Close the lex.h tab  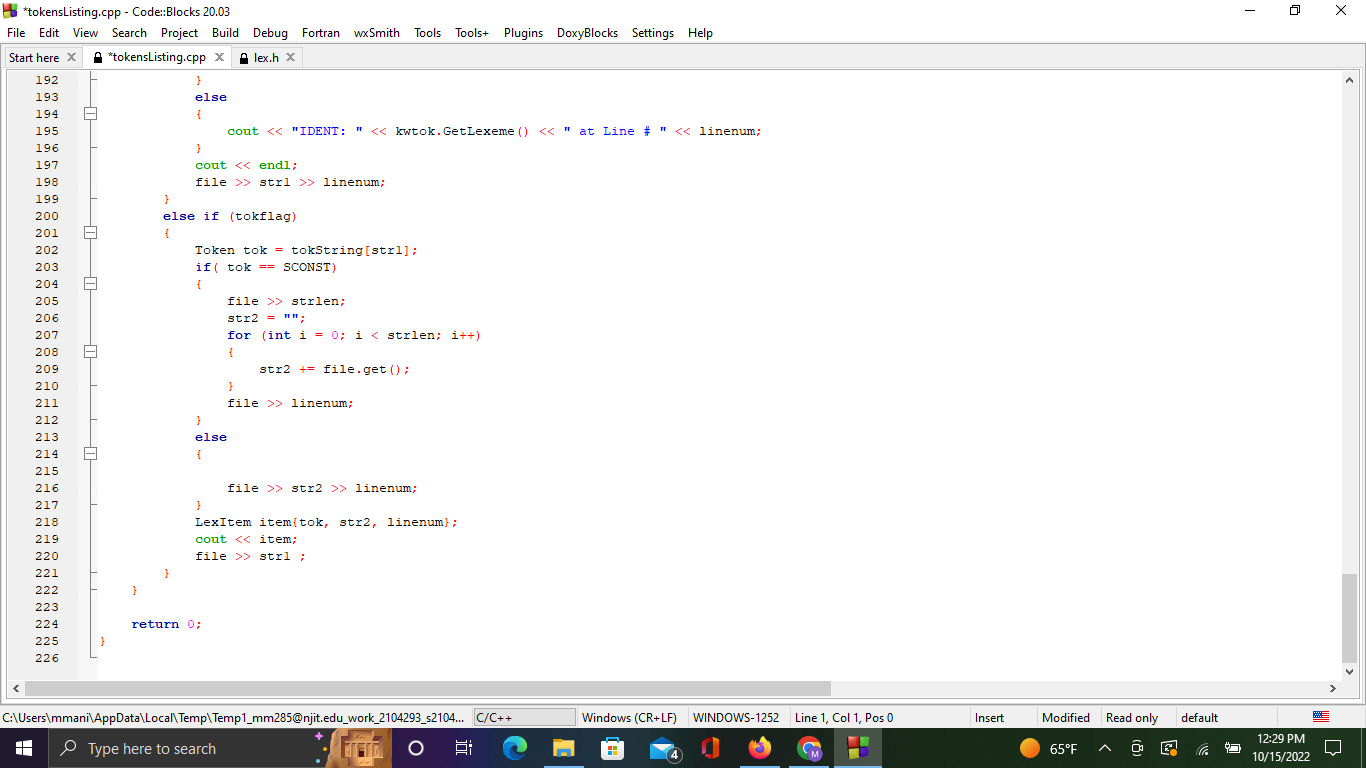pyautogui.click(x=290, y=57)
